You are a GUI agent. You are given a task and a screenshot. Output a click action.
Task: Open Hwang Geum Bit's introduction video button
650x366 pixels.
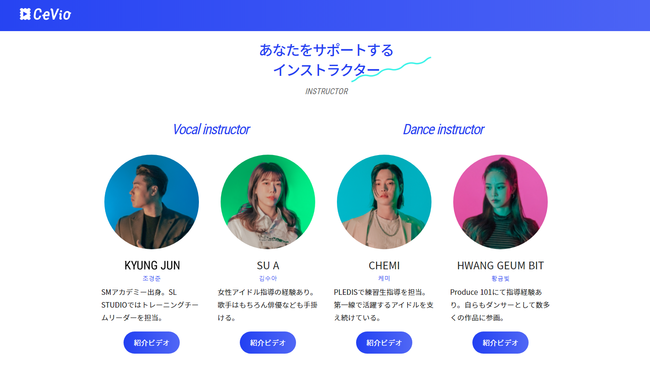(x=500, y=343)
